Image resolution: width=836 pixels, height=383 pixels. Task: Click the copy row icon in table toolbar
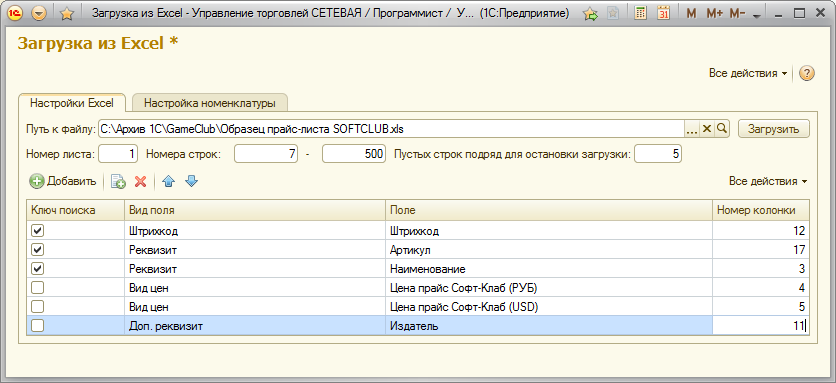[x=118, y=182]
